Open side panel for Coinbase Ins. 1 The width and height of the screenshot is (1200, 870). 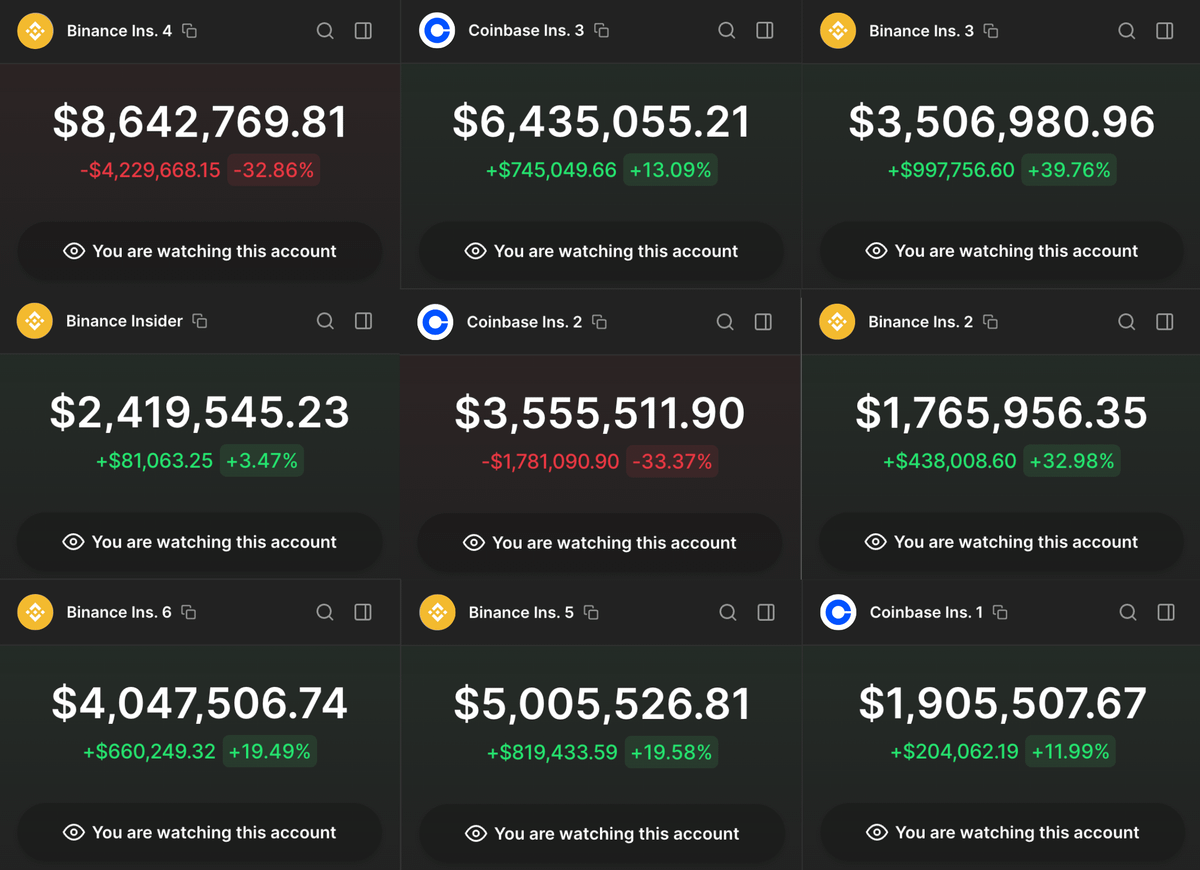(x=1166, y=612)
